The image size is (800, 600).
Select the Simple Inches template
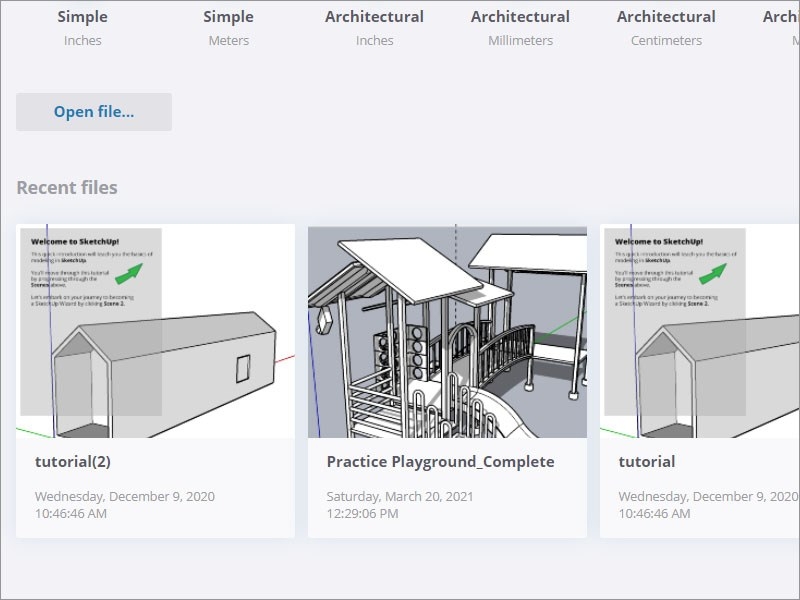[x=83, y=26]
